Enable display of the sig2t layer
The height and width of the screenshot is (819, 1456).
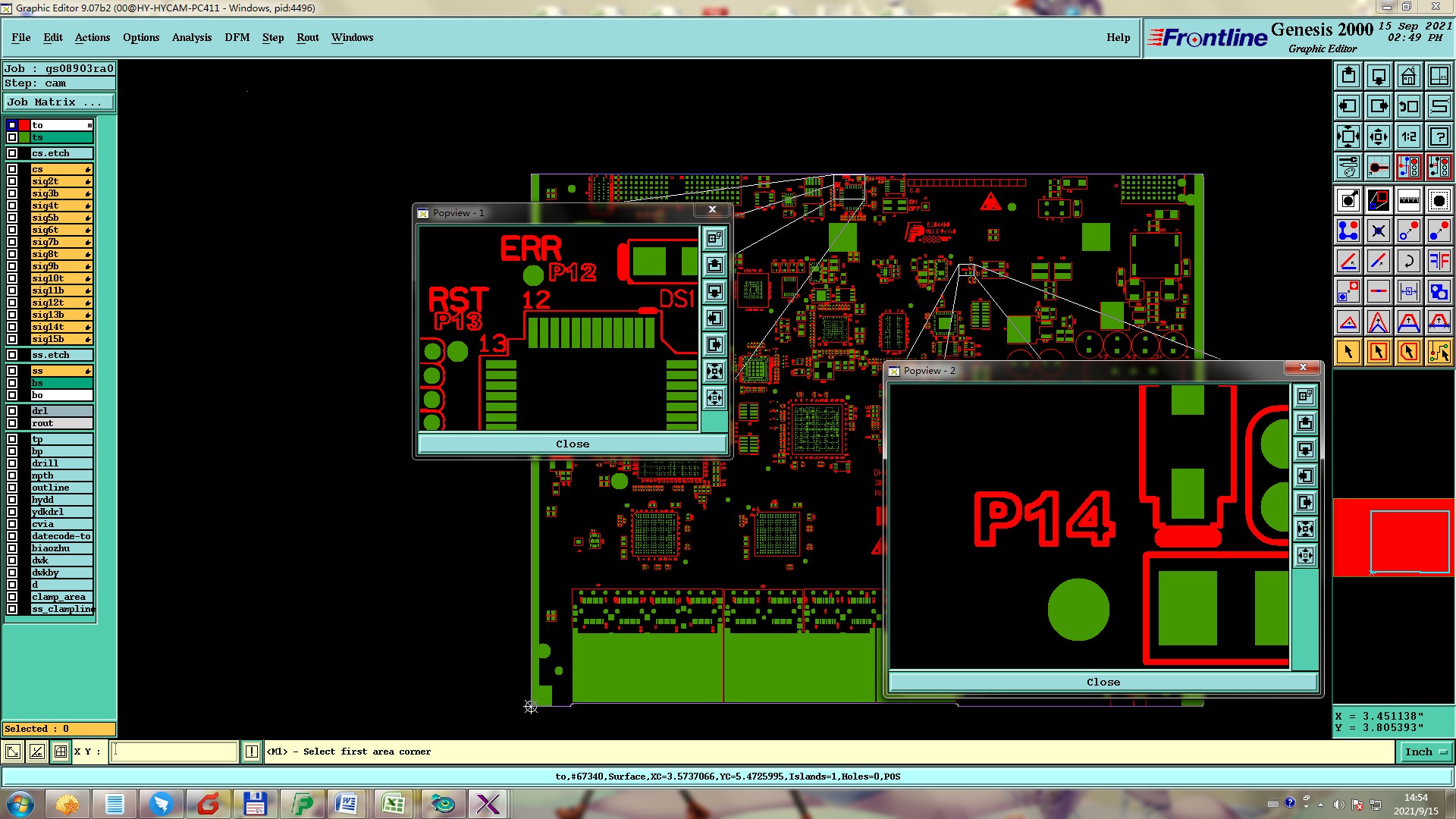click(x=12, y=181)
